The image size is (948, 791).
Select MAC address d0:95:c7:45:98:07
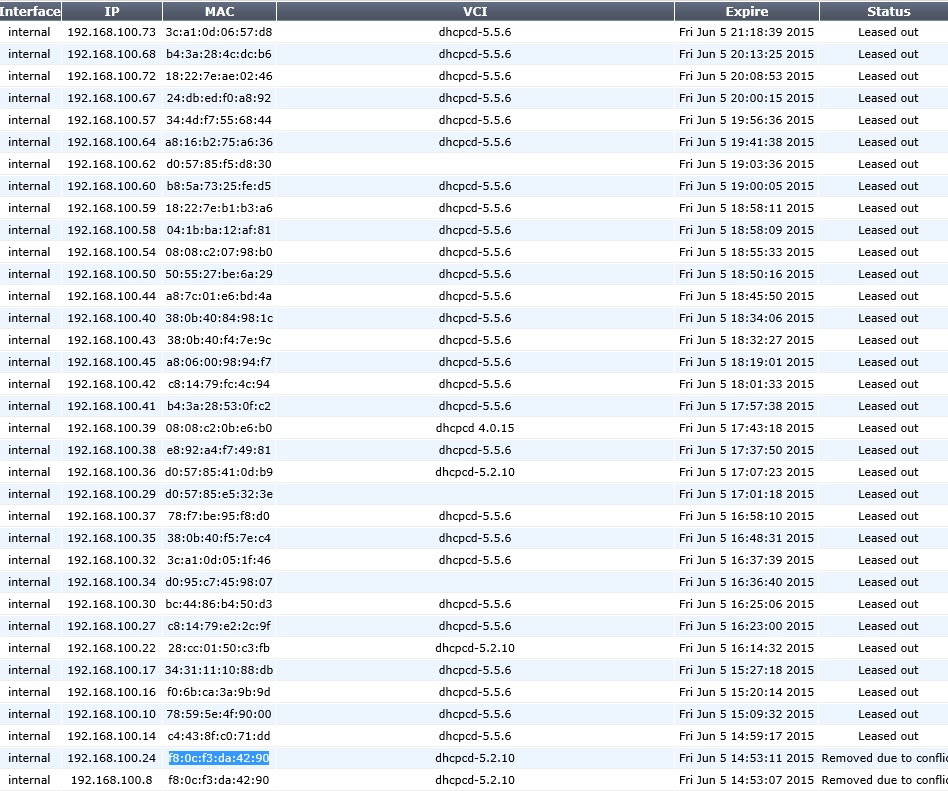click(219, 582)
